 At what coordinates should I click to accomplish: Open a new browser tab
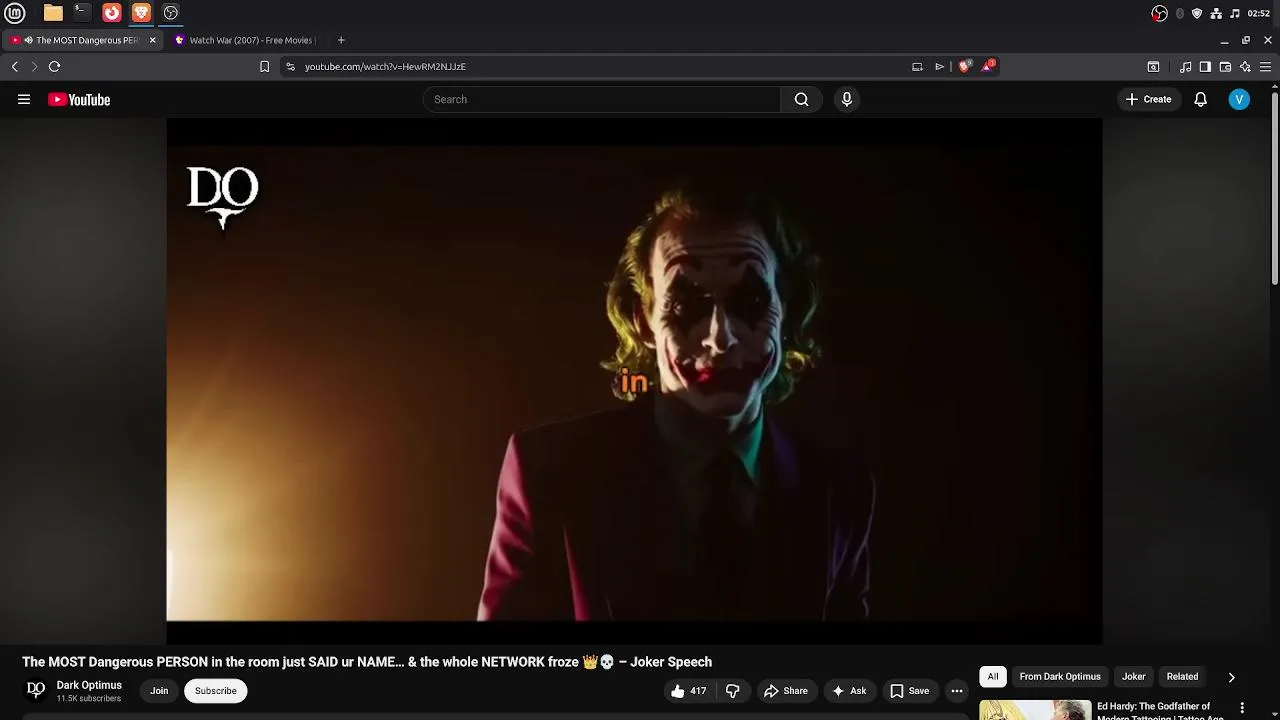pos(341,40)
